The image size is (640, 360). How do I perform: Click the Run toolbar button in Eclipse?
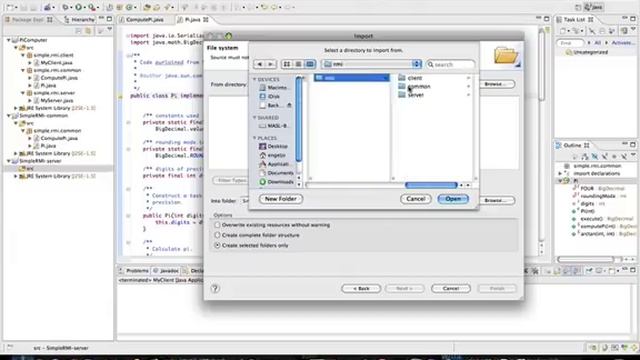[x=78, y=7]
